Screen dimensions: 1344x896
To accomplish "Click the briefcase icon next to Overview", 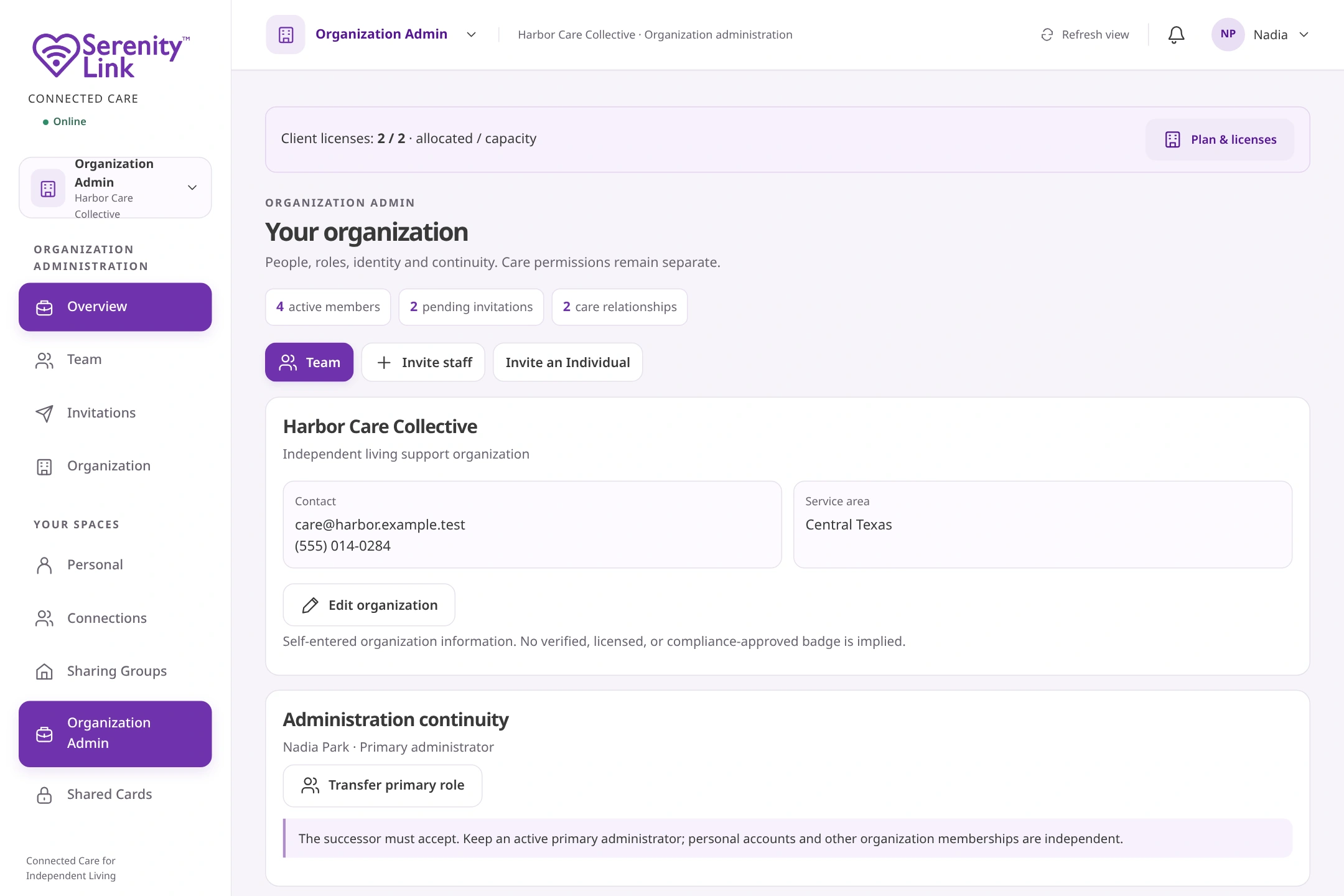I will pyautogui.click(x=44, y=307).
